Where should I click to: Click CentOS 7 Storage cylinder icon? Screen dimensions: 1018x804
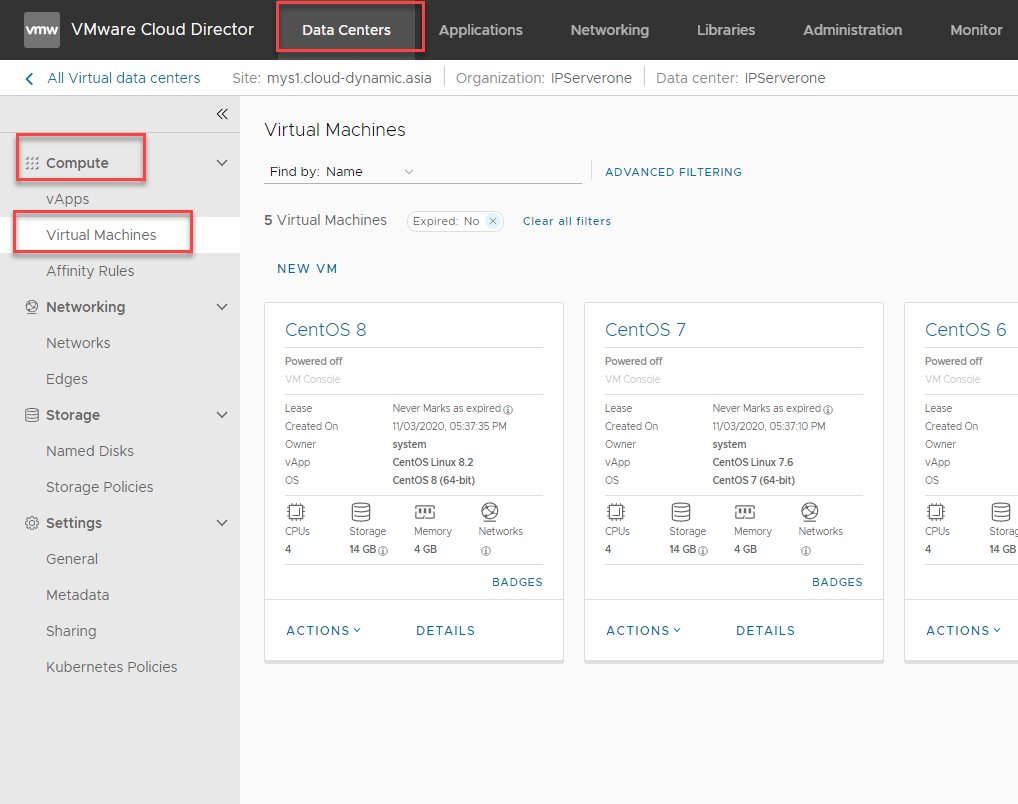[x=680, y=512]
